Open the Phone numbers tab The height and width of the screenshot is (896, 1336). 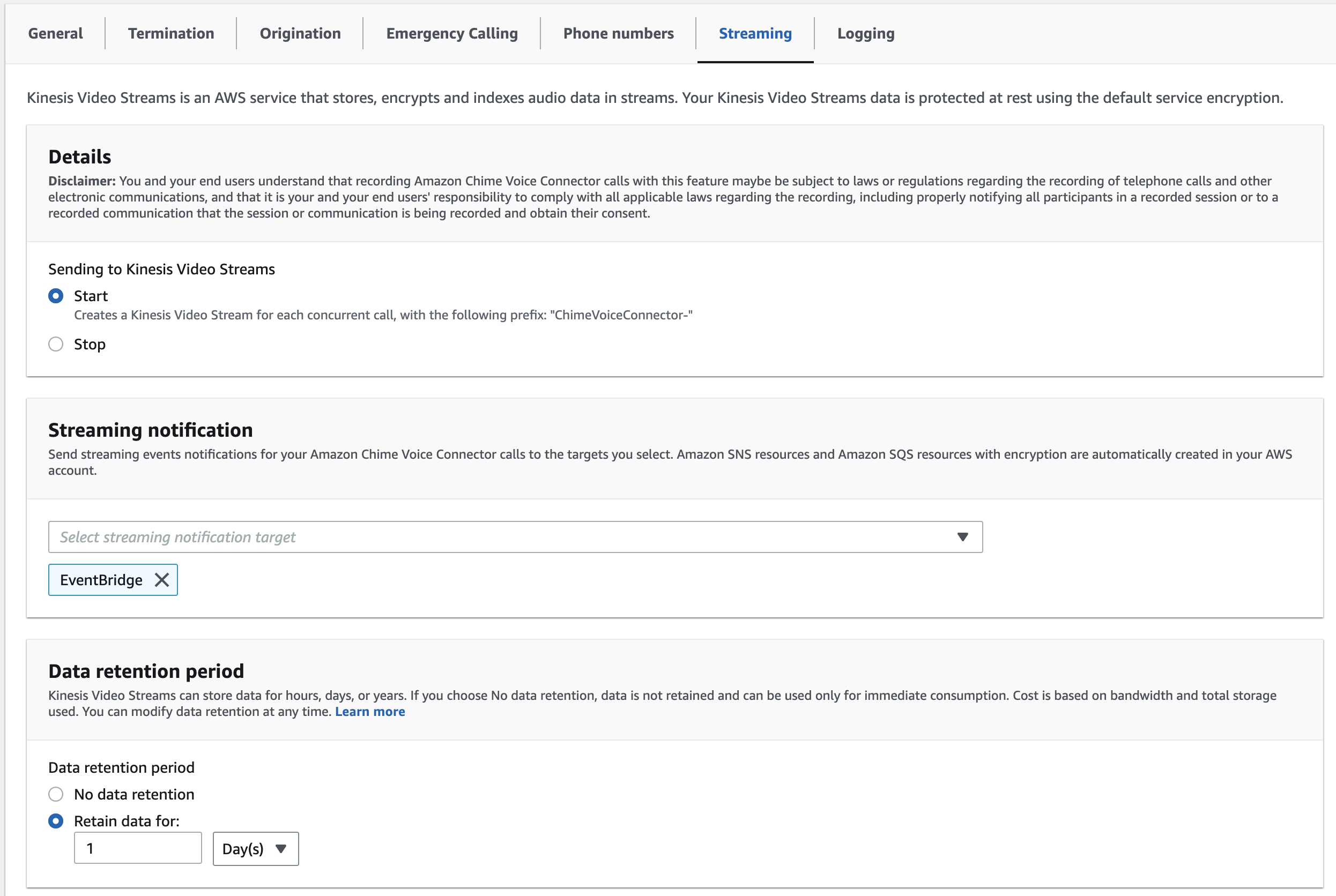click(x=618, y=34)
